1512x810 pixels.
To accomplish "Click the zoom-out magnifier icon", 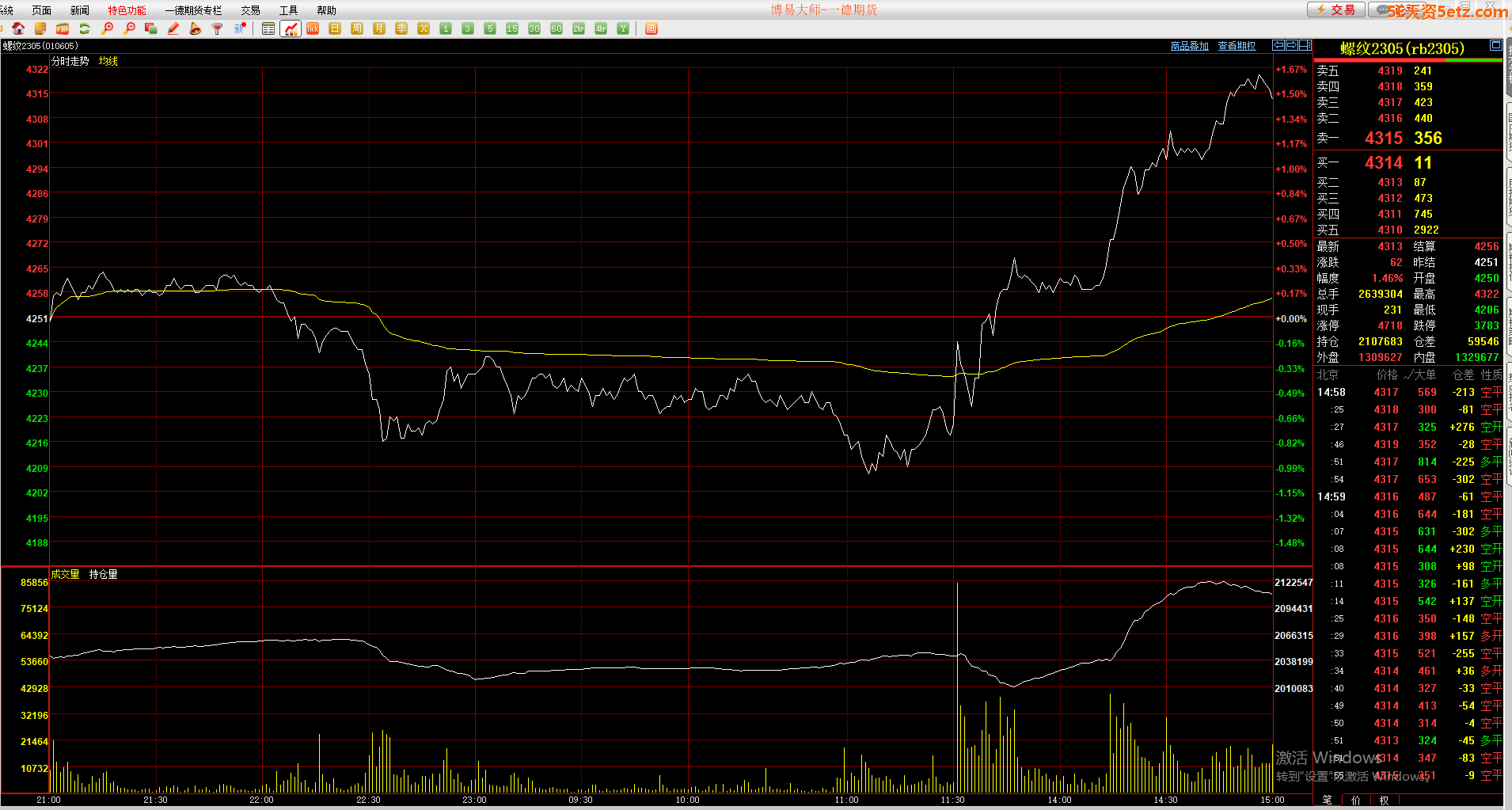I will point(129,29).
